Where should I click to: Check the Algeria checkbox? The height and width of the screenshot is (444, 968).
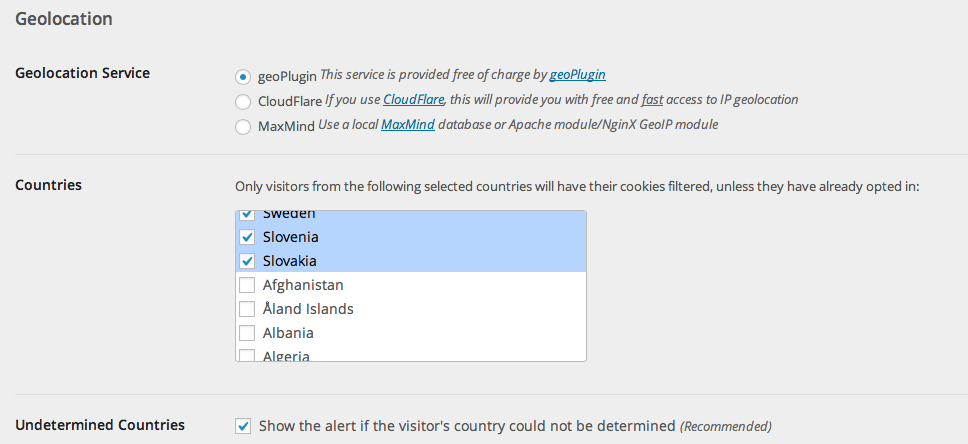[247, 355]
